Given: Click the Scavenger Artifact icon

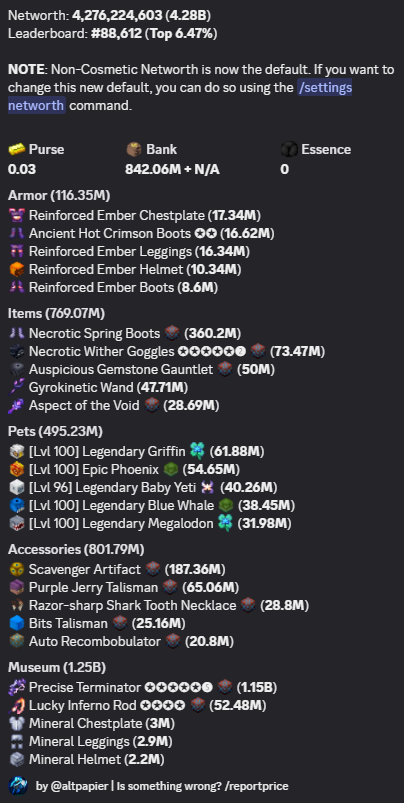Looking at the screenshot, I should (16, 569).
